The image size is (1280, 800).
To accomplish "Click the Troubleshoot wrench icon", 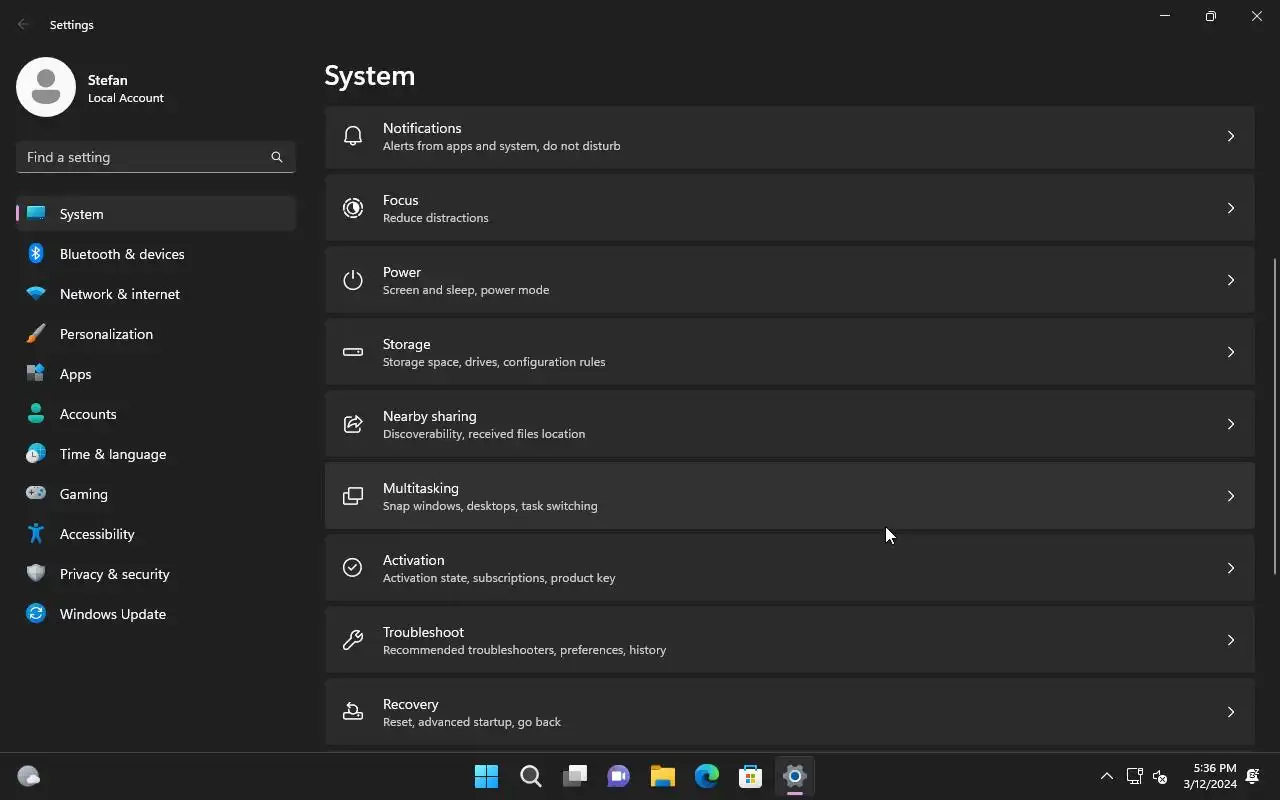I will click(353, 640).
